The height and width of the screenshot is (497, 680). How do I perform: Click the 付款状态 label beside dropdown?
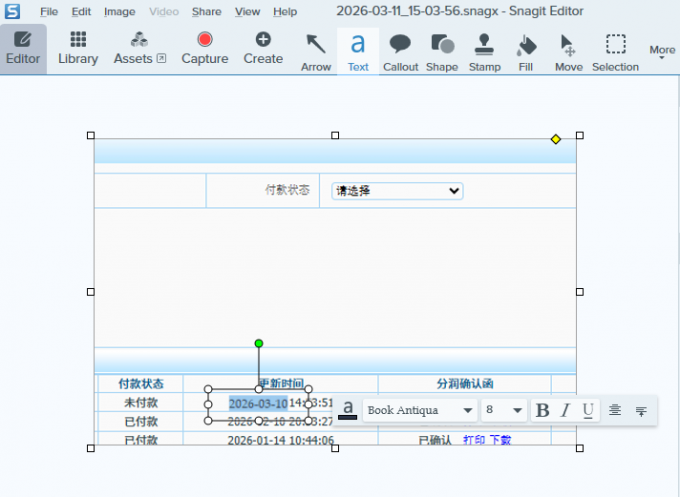pyautogui.click(x=288, y=190)
